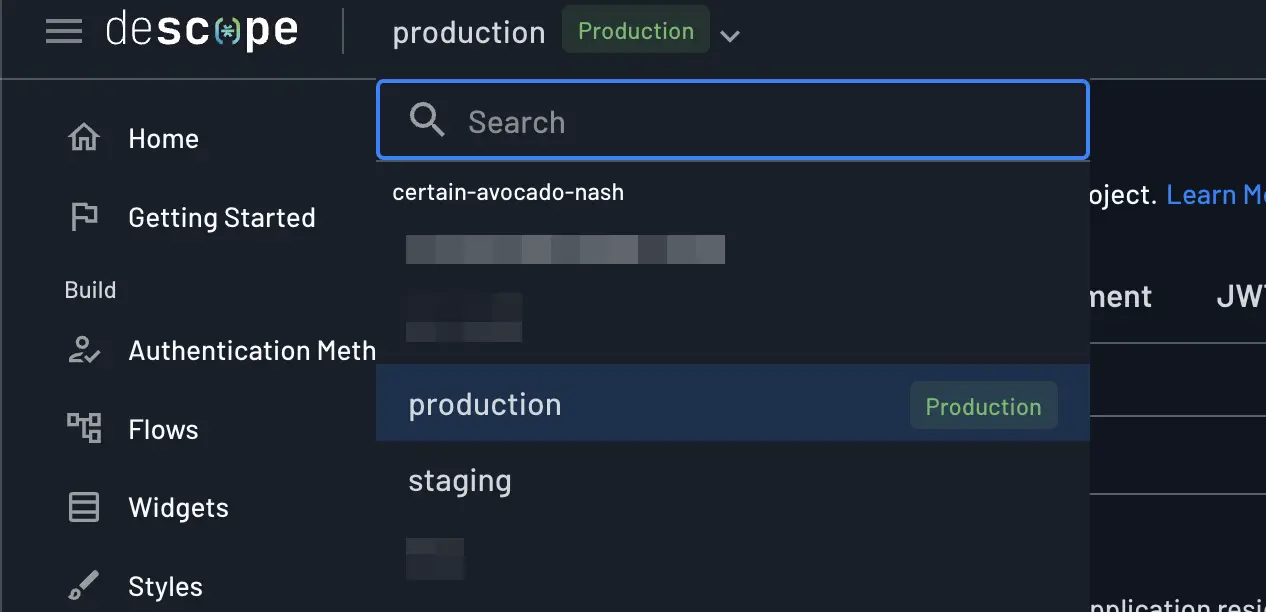Open Authentication Methods via its sidebar icon
This screenshot has width=1266, height=612.
tap(86, 351)
